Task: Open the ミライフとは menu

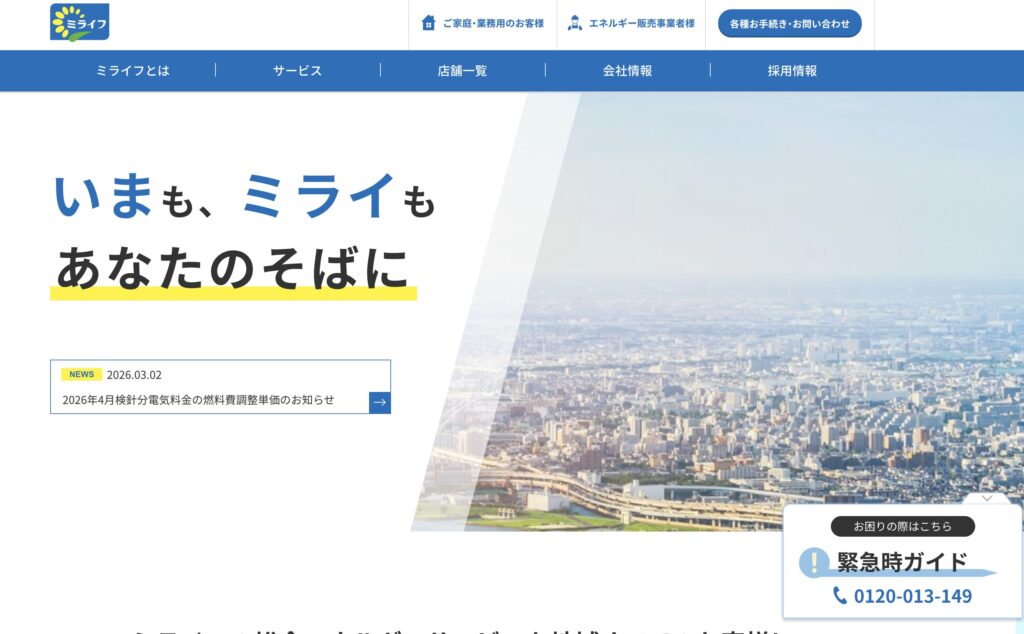Action: point(133,71)
